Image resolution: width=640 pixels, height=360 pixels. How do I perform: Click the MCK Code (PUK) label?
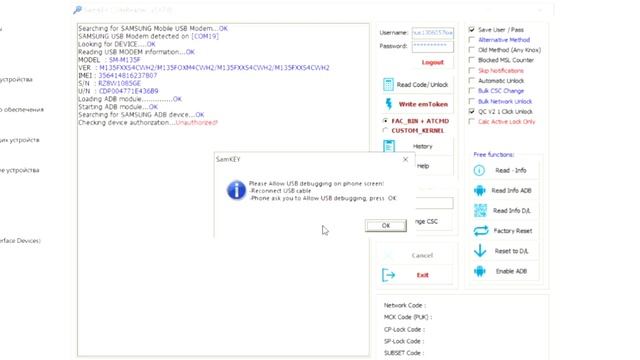pyautogui.click(x=407, y=317)
